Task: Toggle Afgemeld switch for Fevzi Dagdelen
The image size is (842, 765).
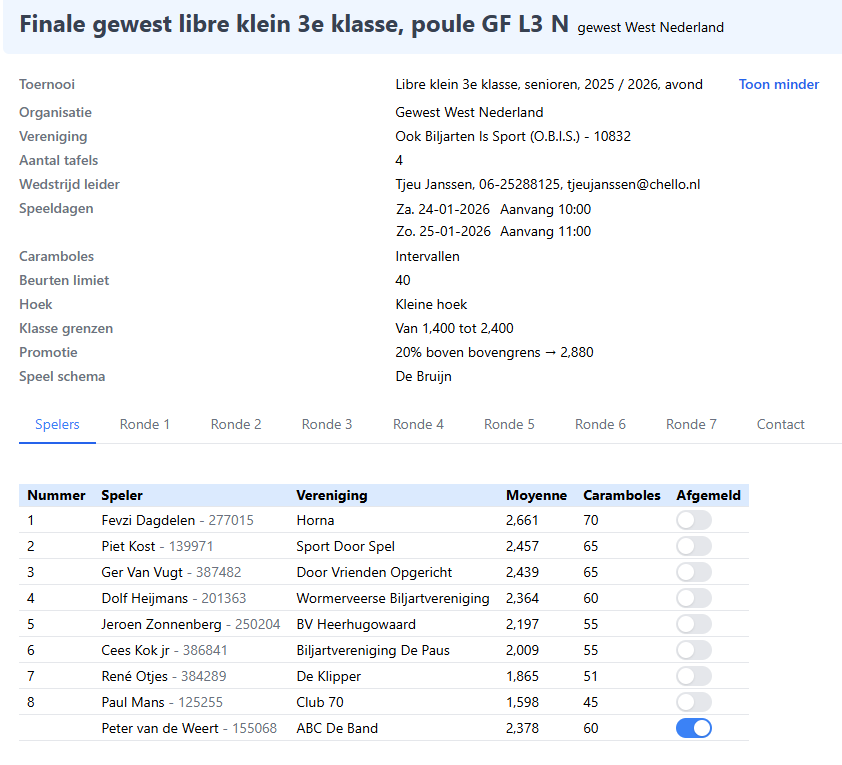Action: coord(693,520)
